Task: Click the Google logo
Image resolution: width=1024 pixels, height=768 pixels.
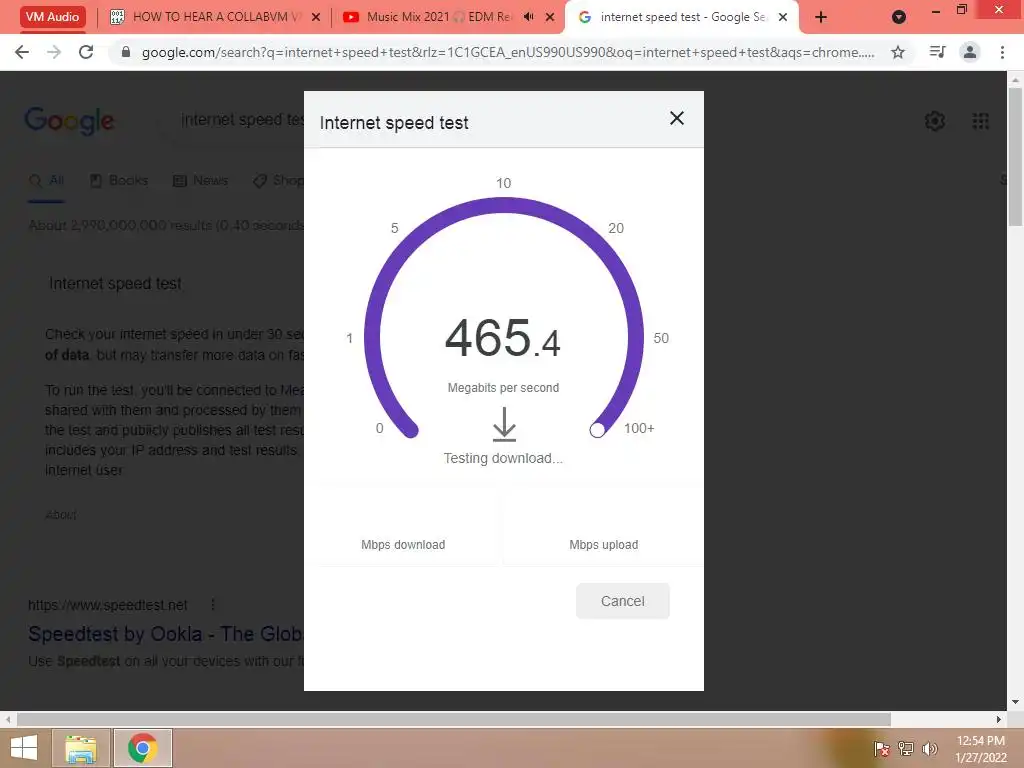Action: (69, 121)
